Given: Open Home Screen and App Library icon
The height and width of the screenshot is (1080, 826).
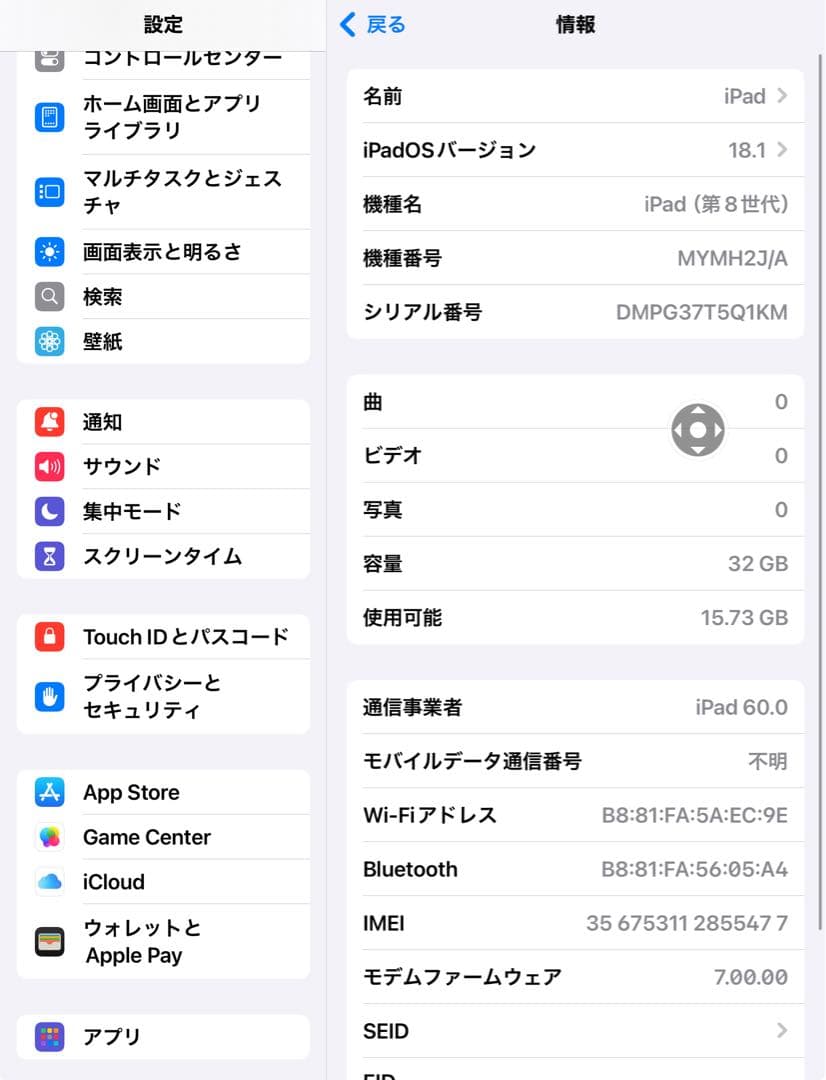Looking at the screenshot, I should point(50,117).
